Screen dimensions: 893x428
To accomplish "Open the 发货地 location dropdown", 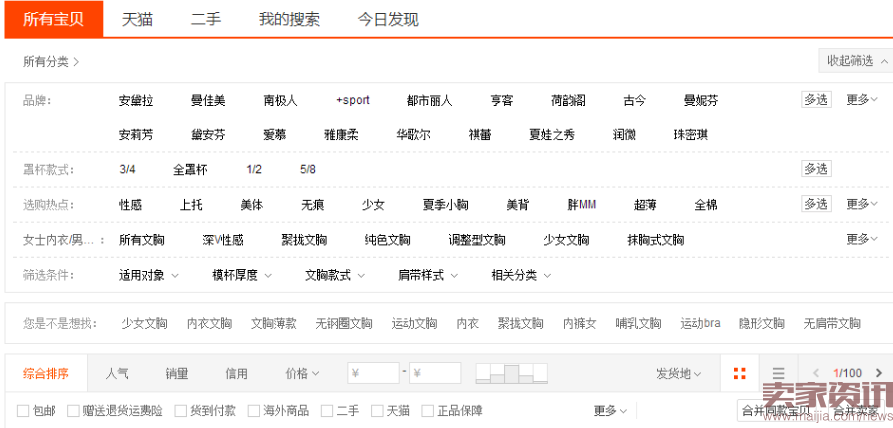I will click(678, 374).
